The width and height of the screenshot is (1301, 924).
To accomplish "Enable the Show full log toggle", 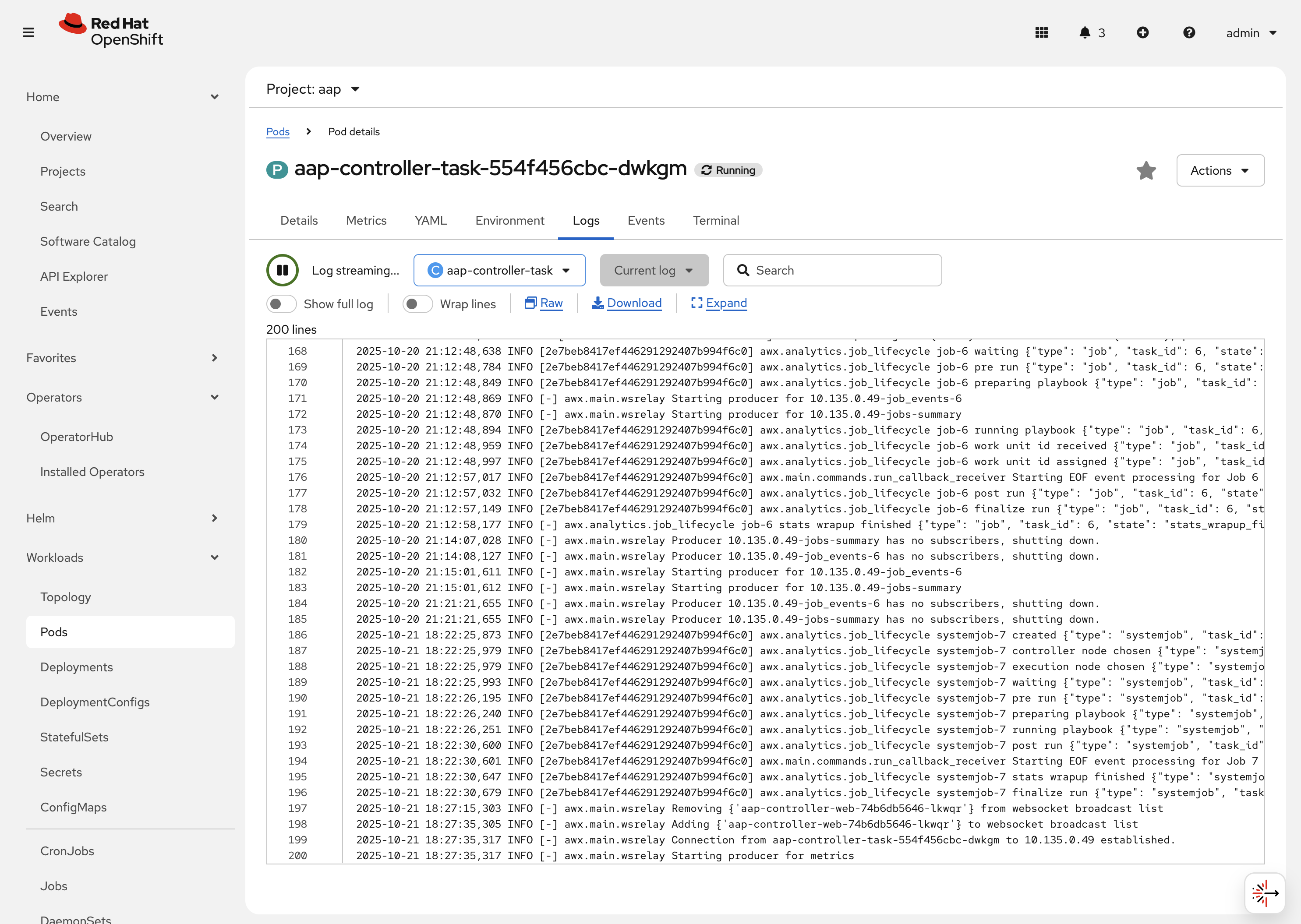I will tap(281, 304).
